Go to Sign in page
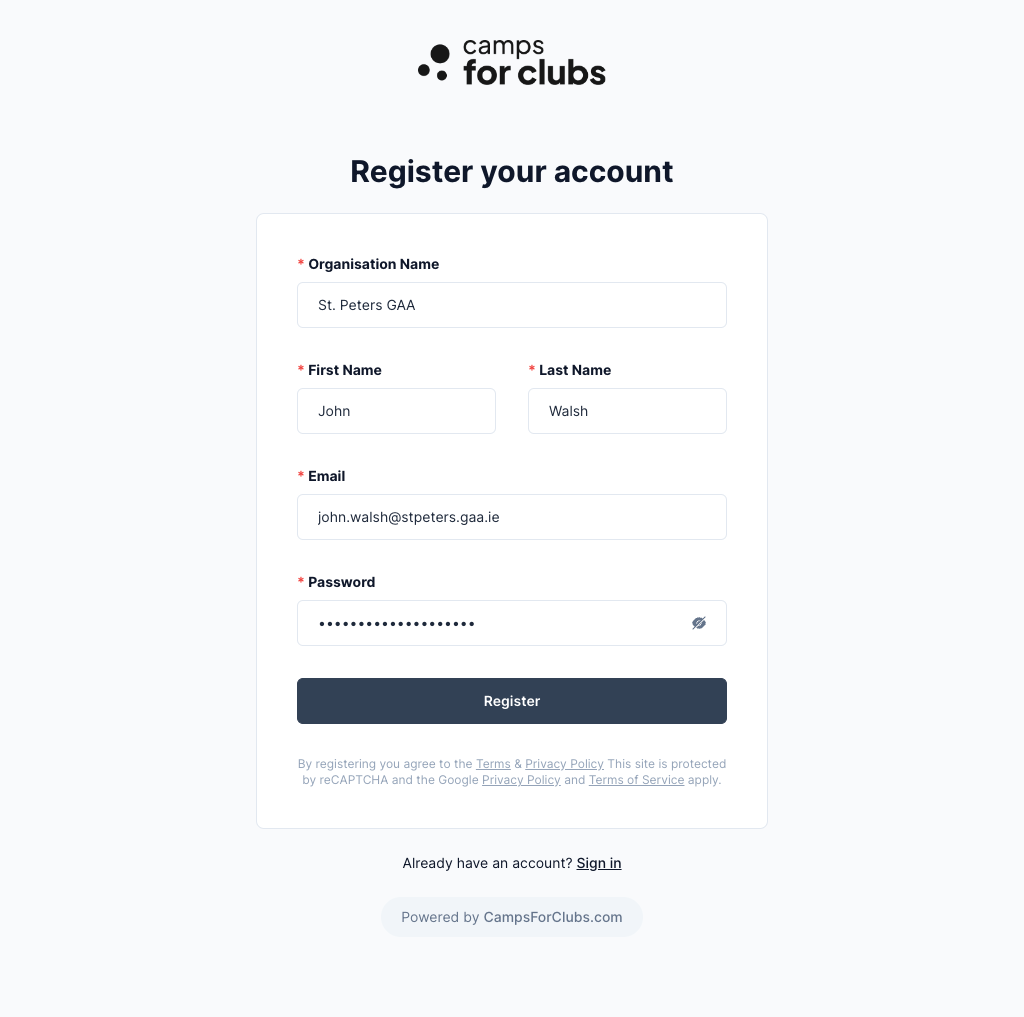 pyautogui.click(x=599, y=864)
